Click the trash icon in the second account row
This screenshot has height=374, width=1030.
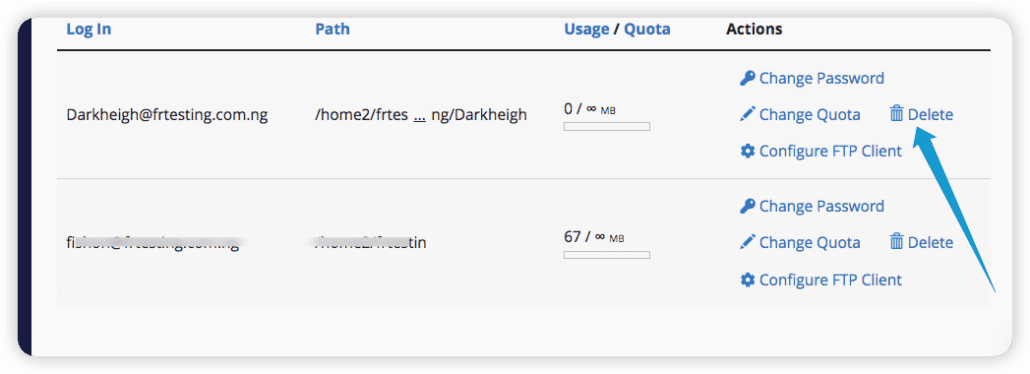[x=897, y=241]
